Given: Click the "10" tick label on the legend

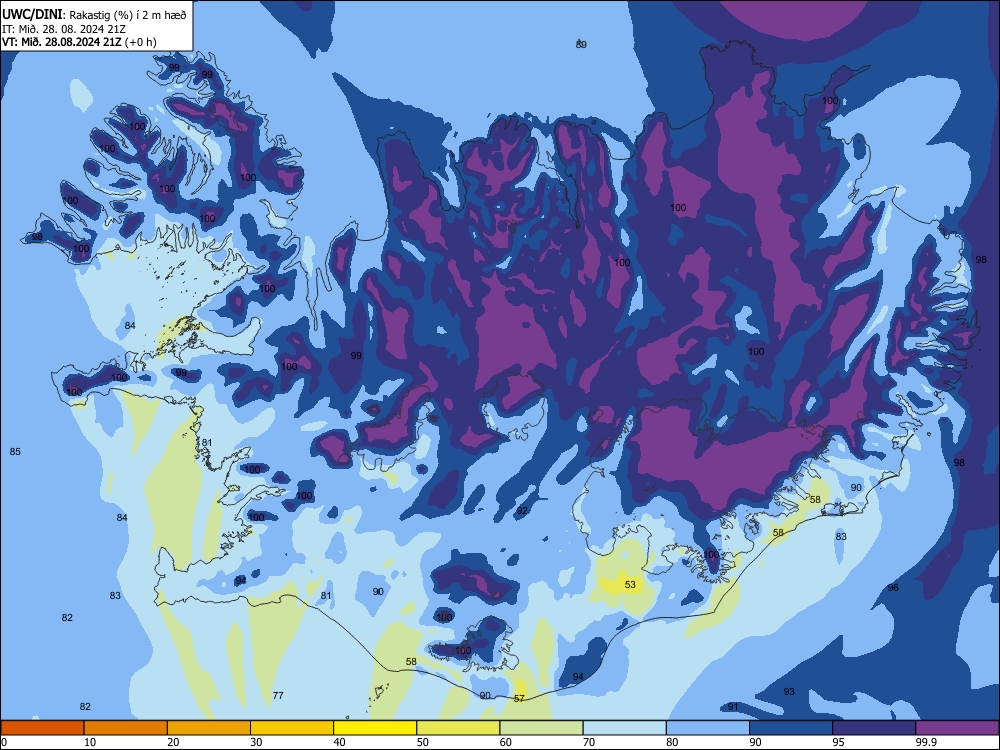Looking at the screenshot, I should pos(90,742).
